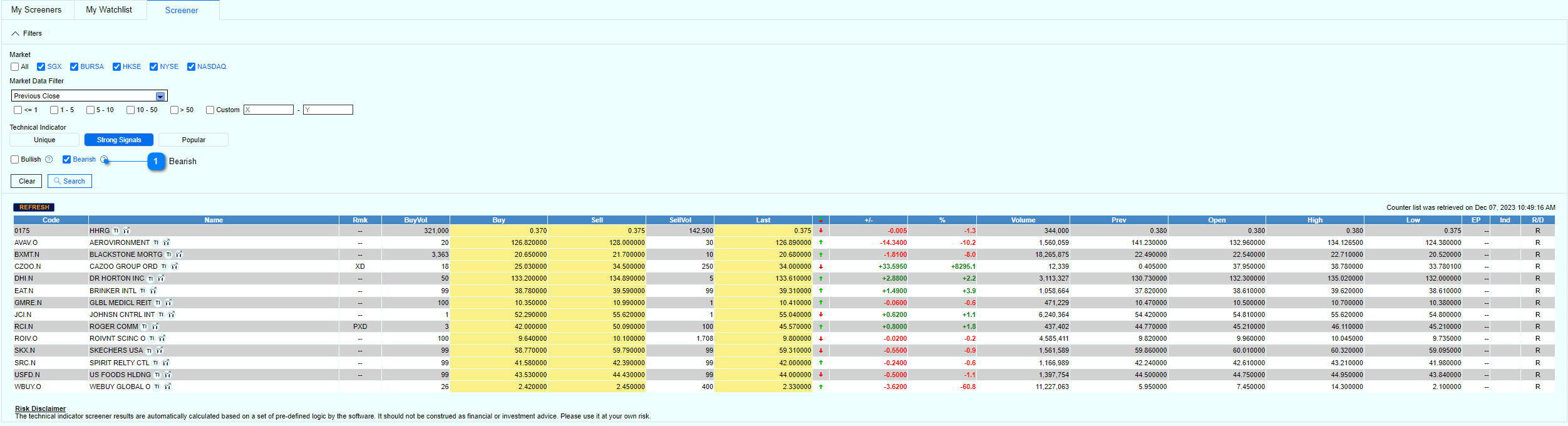Switch to My Screeners tab
The width and height of the screenshot is (1568, 426).
point(36,10)
